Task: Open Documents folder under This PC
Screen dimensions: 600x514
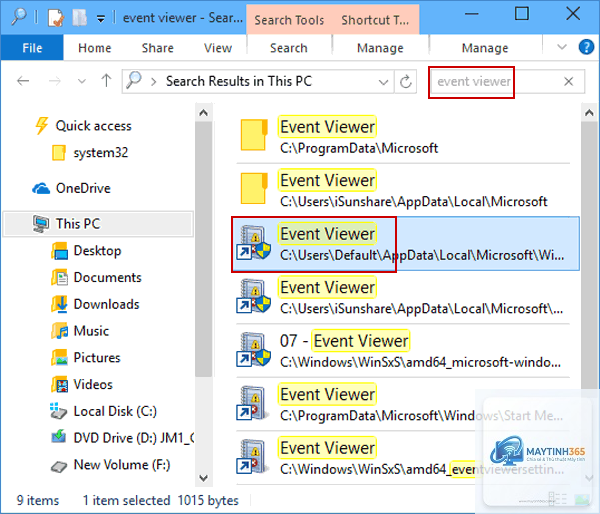Action: (x=107, y=277)
